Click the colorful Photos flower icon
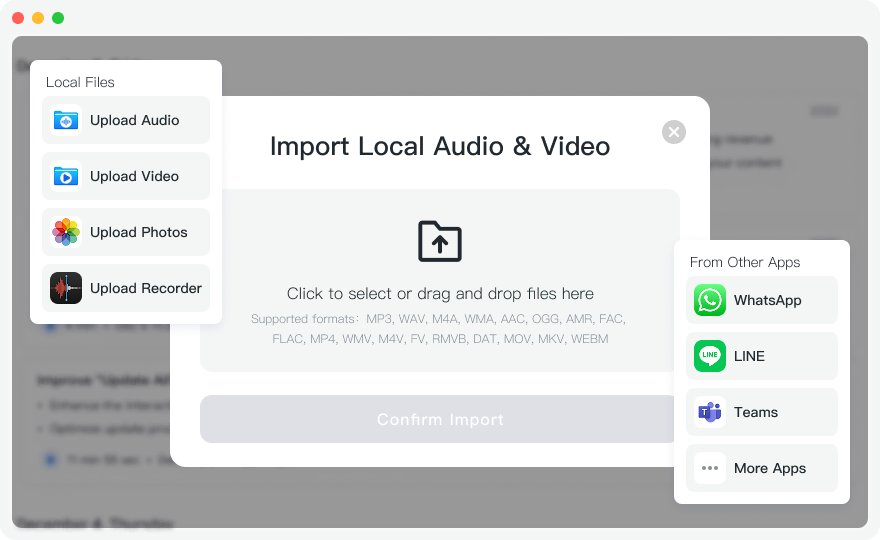This screenshot has width=880, height=540. point(66,232)
